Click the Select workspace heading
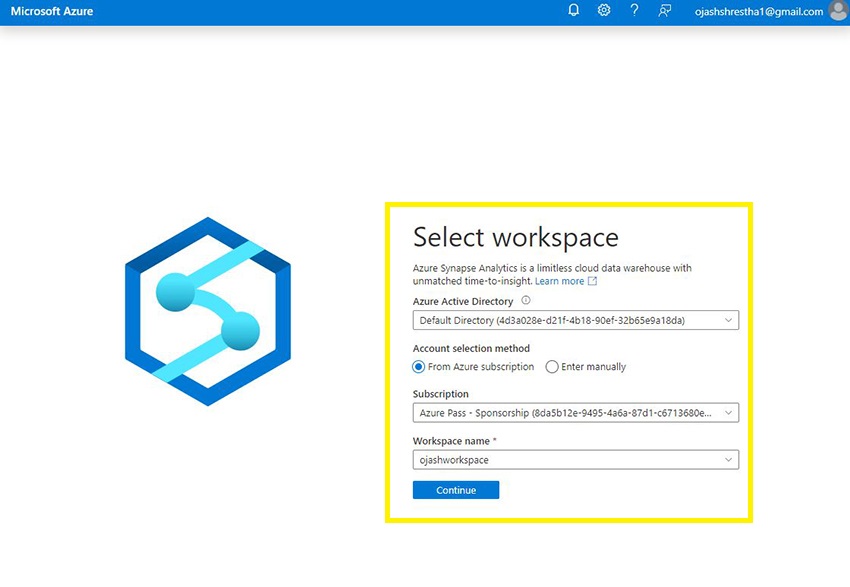This screenshot has height=587, width=850. [x=516, y=237]
